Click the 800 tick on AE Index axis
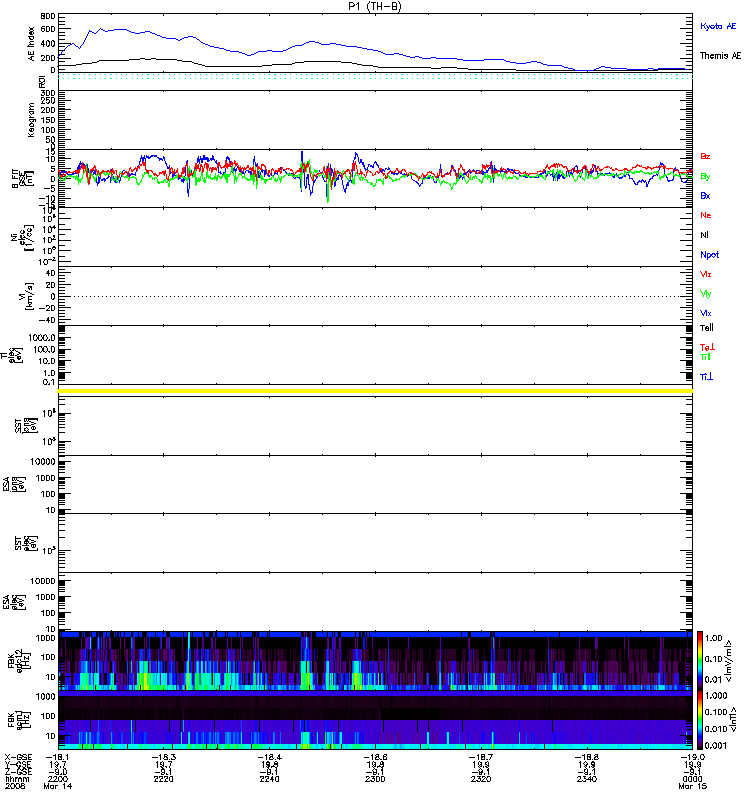This screenshot has height=800, width=750. 48,16
